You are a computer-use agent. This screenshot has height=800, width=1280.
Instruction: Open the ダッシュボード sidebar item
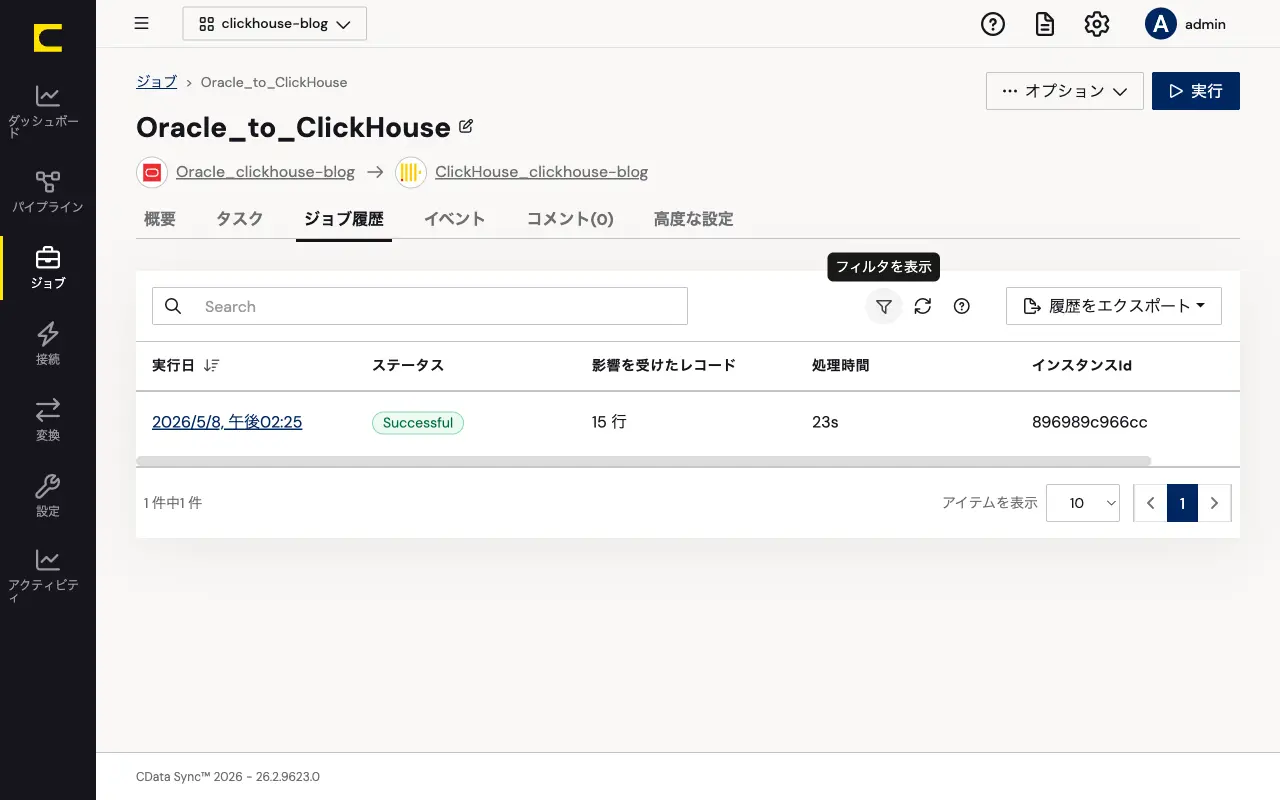pos(47,111)
